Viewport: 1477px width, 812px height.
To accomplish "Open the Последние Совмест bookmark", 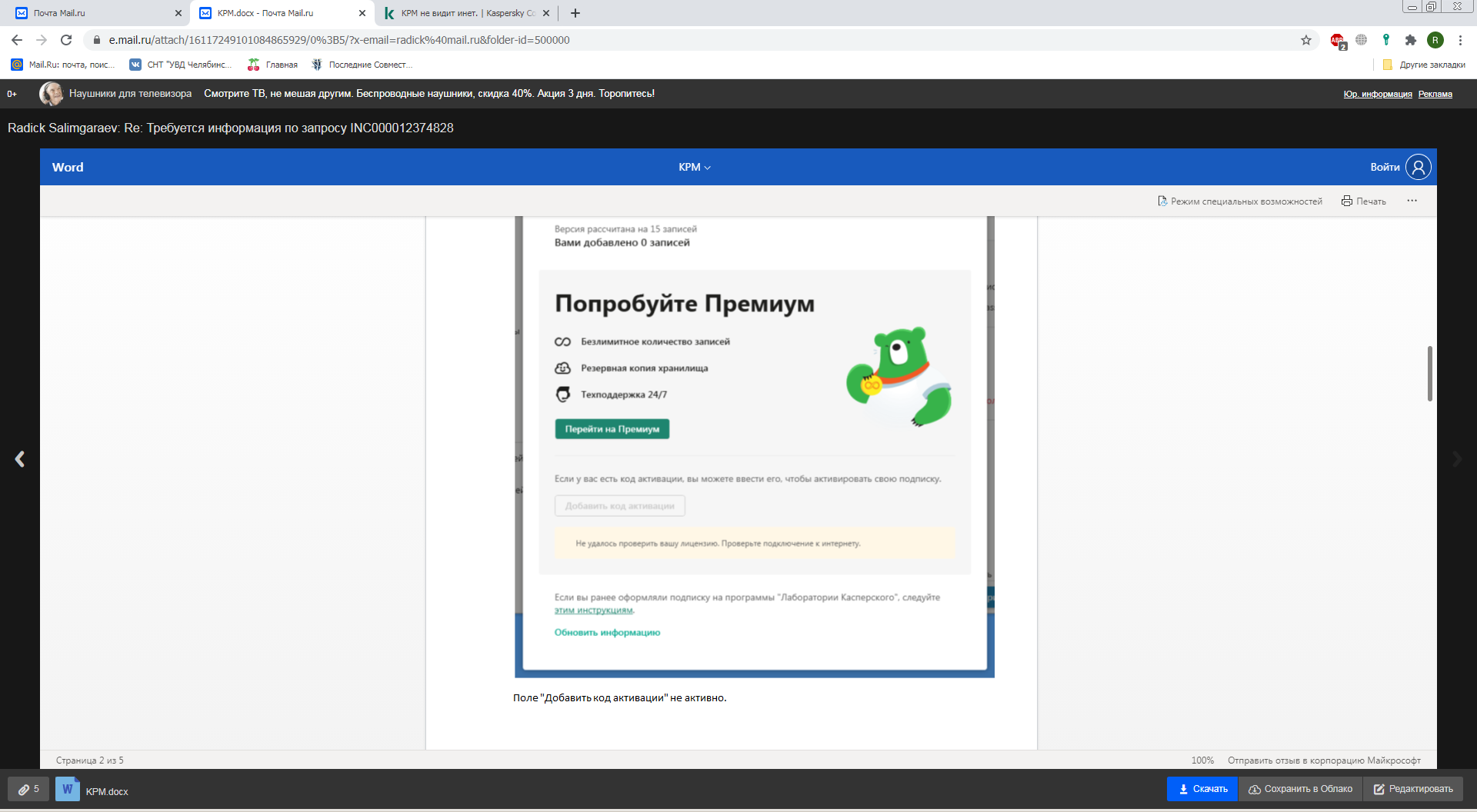I will click(x=362, y=65).
